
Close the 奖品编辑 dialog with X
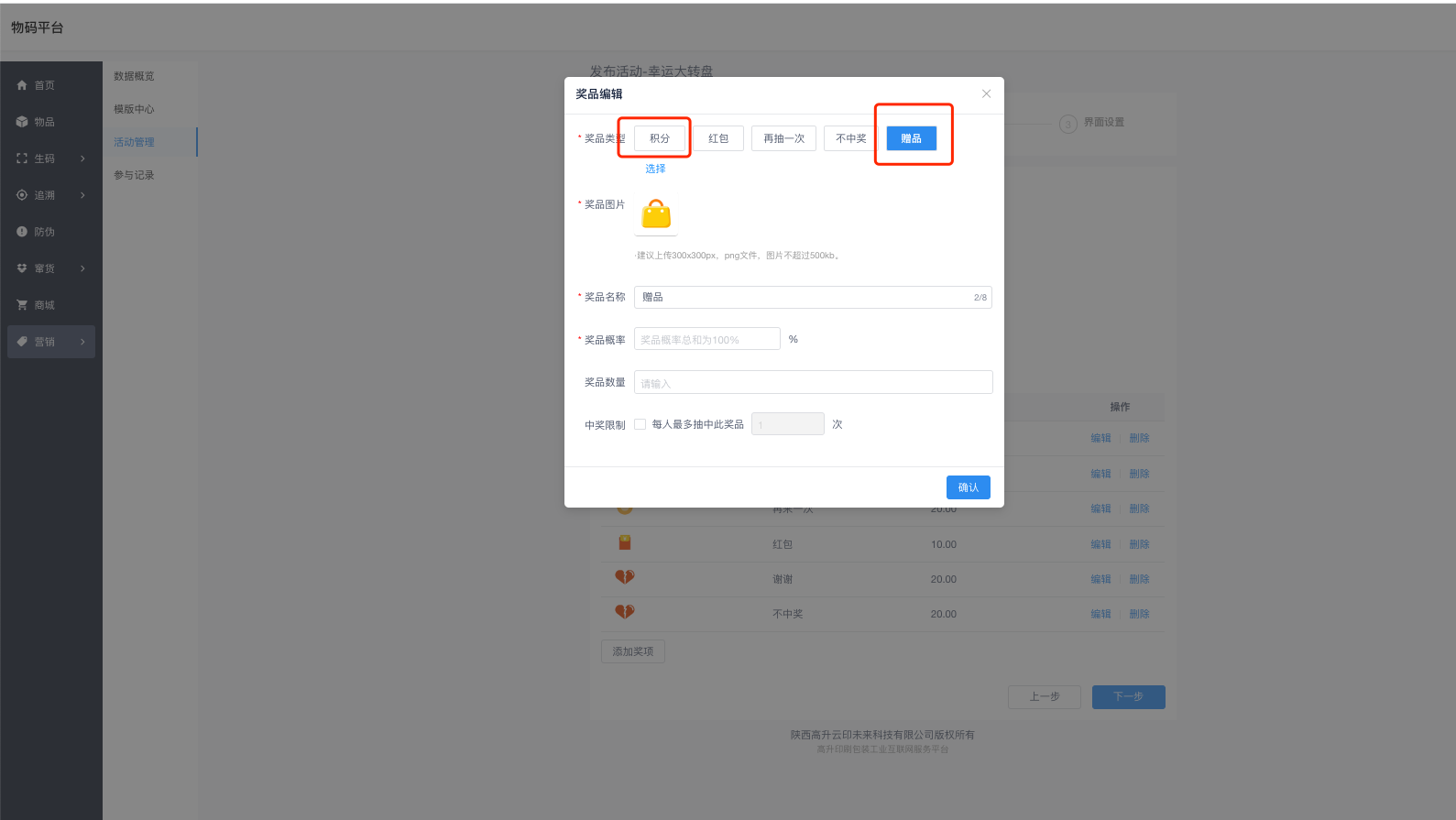click(986, 93)
